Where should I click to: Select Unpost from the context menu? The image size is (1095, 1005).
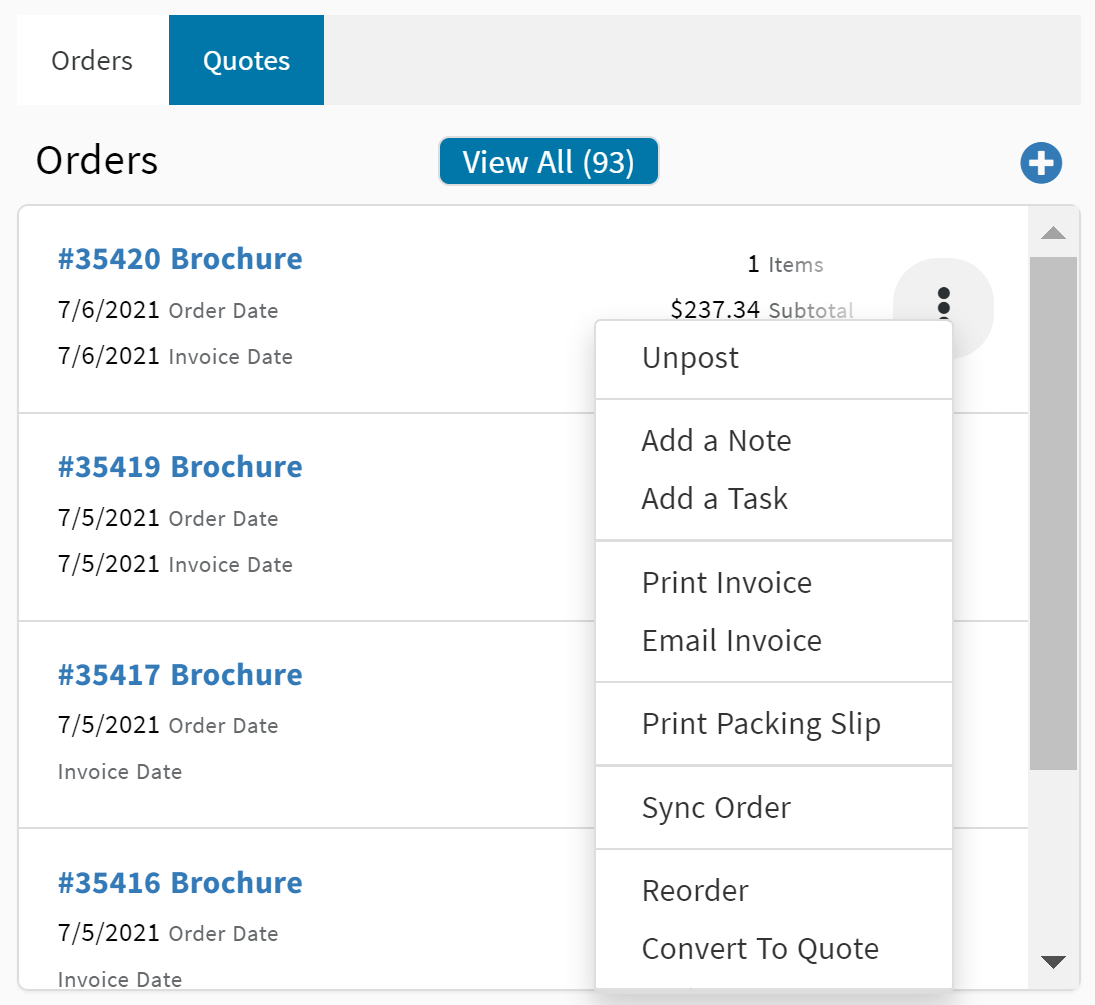coord(774,358)
